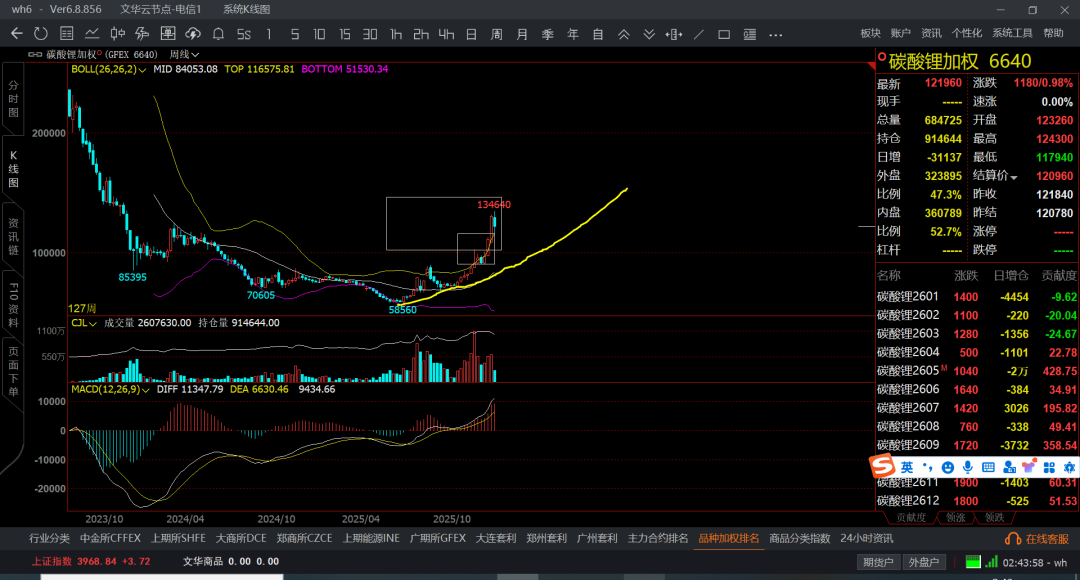This screenshot has width=1080, height=580.
Task: Open the BOLL(26,26,2) indicator dropdown
Action: coord(108,70)
